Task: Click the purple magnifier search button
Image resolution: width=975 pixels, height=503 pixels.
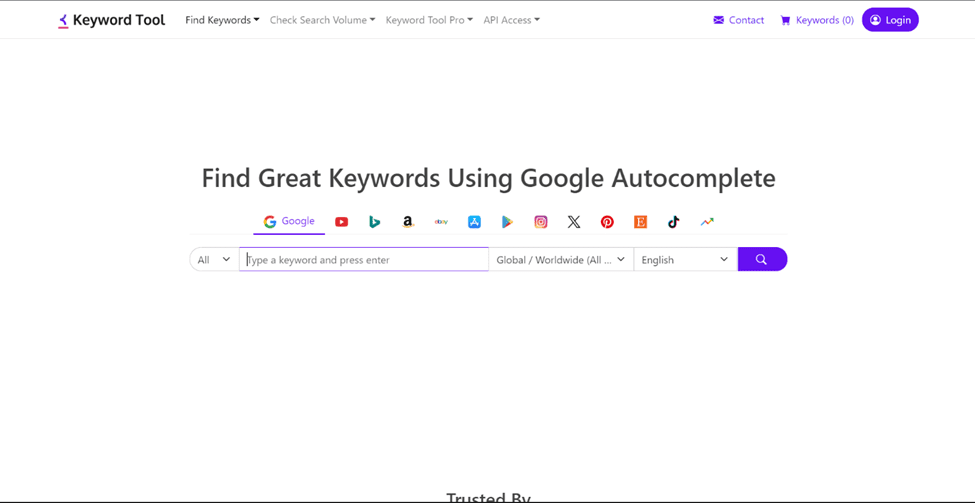Action: coord(762,259)
